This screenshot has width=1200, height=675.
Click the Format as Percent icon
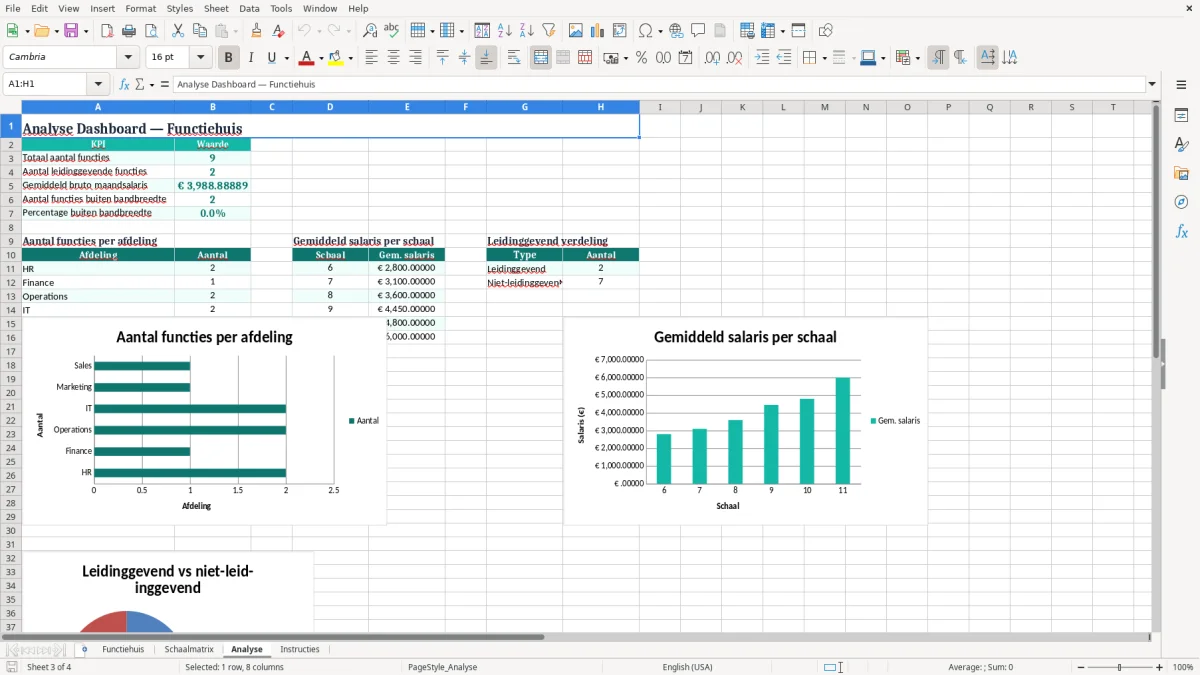point(641,58)
